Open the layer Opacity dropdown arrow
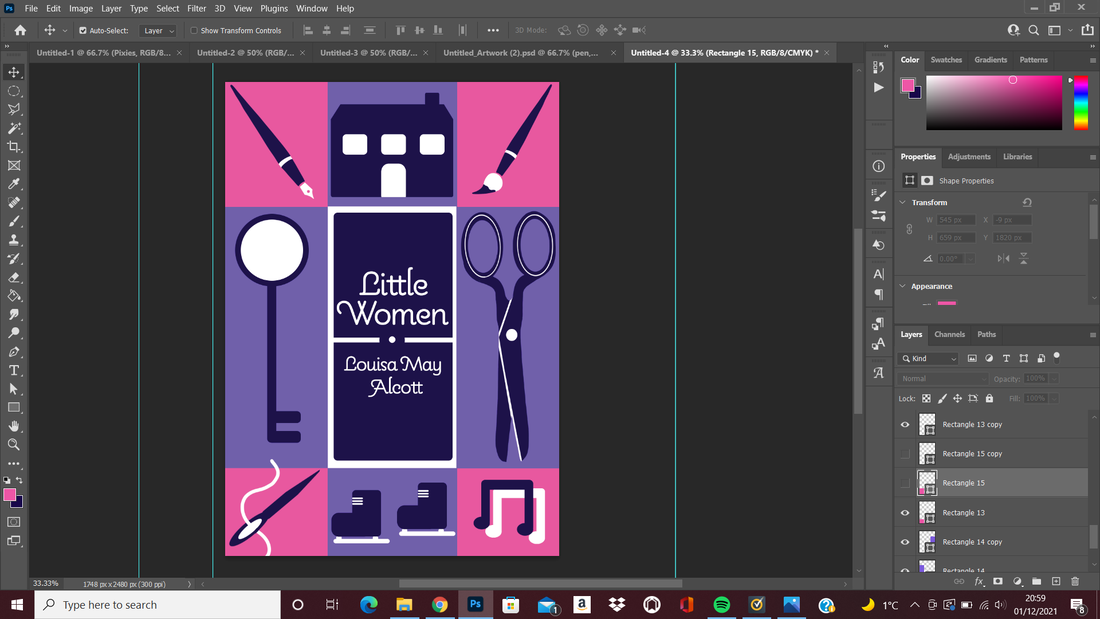This screenshot has height=619, width=1100. (x=1054, y=379)
